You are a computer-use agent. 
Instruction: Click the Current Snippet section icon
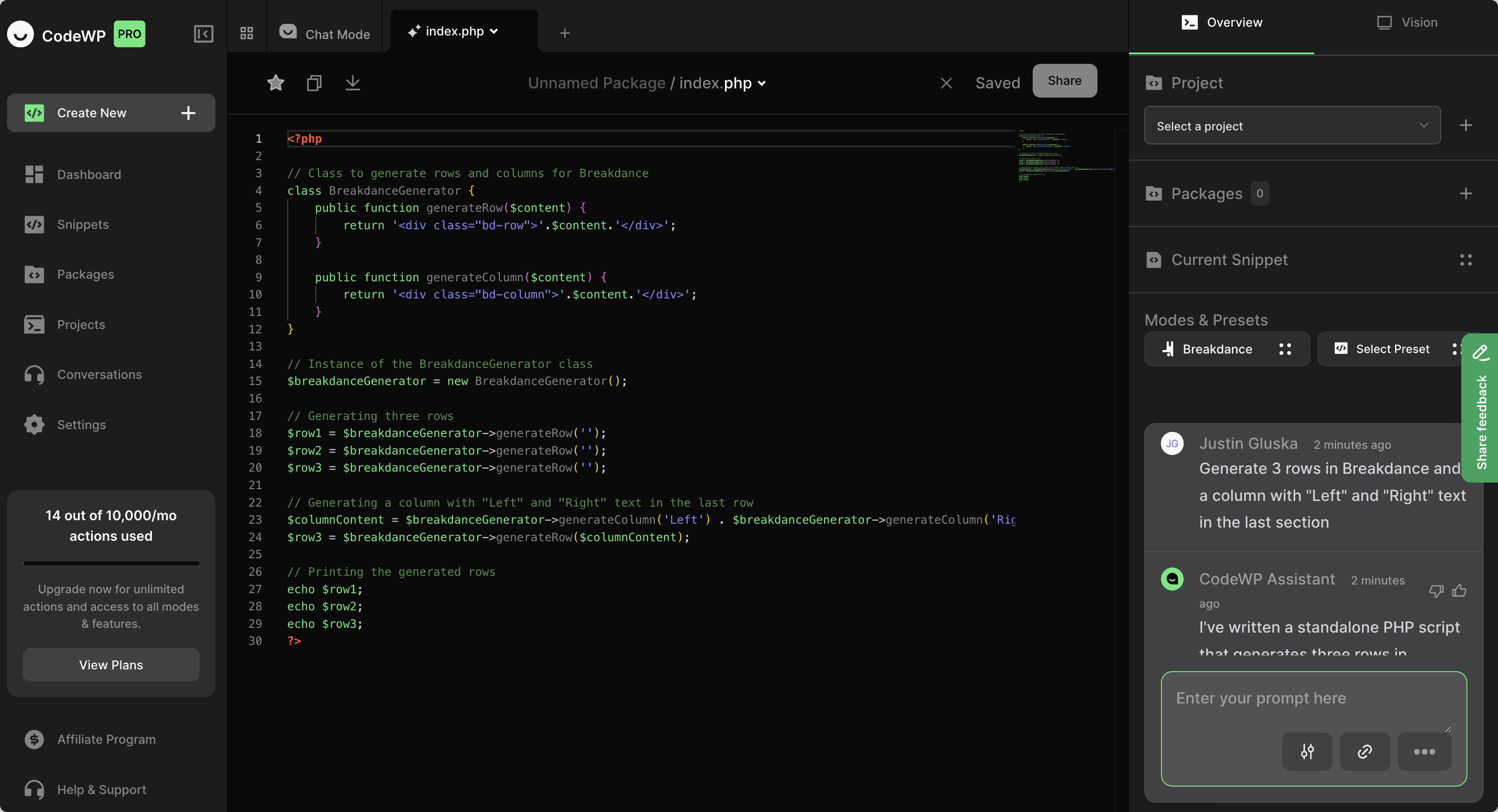point(1154,260)
